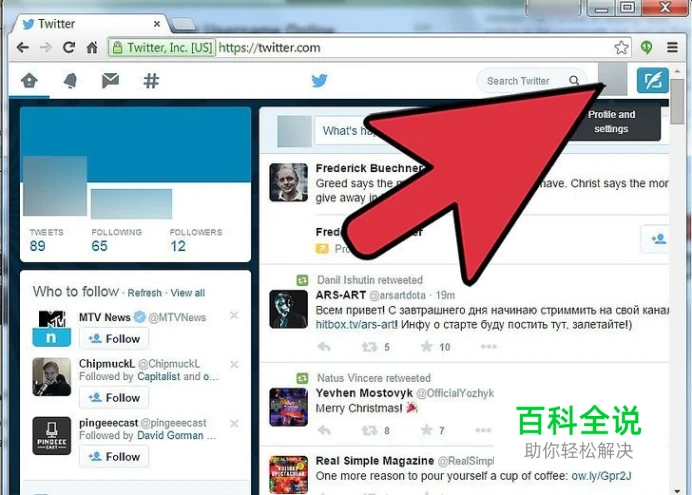The image size is (692, 495).
Task: Dismiss MTV News suggestion
Action: tap(234, 315)
